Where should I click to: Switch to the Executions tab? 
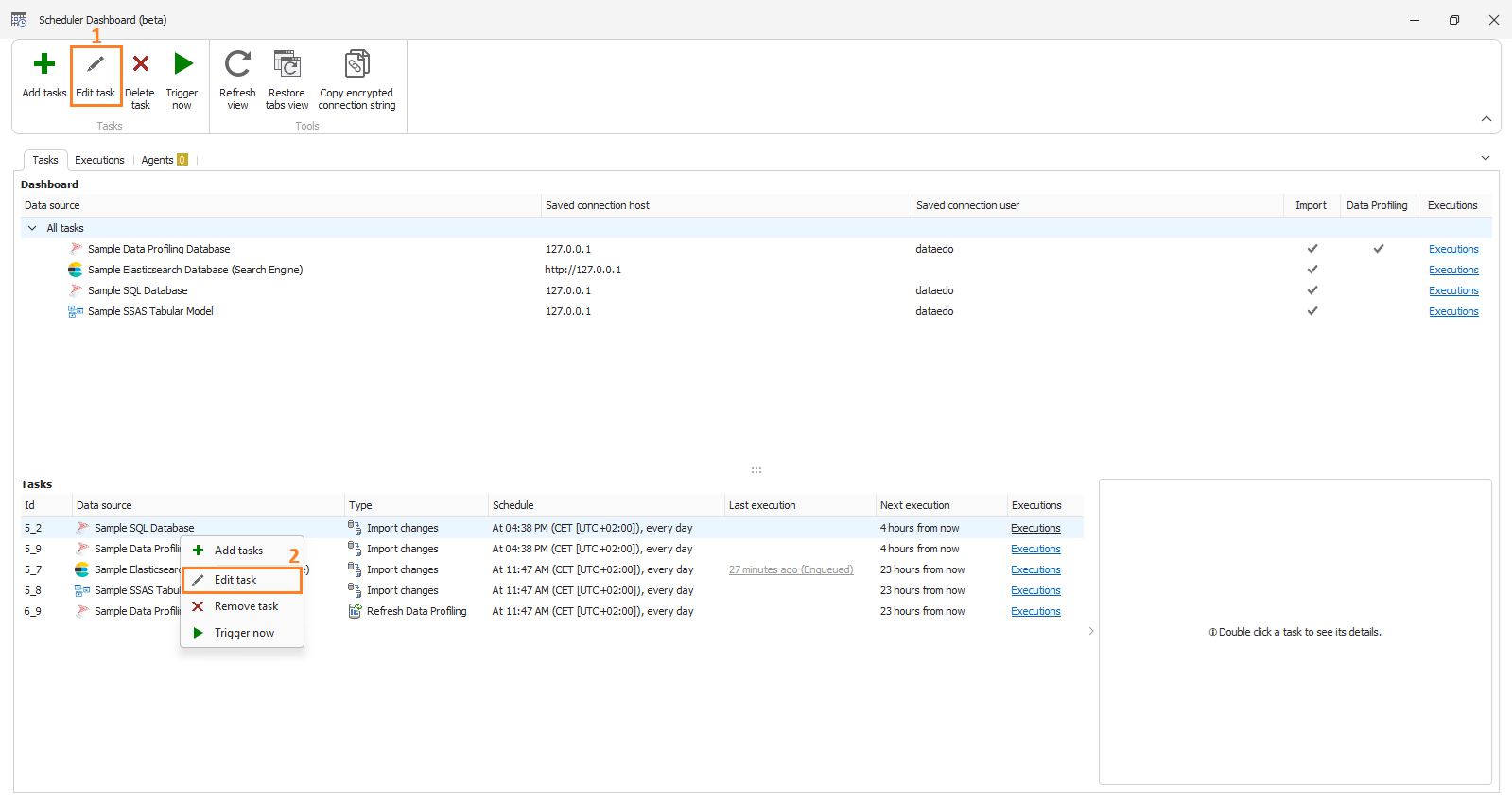(99, 160)
